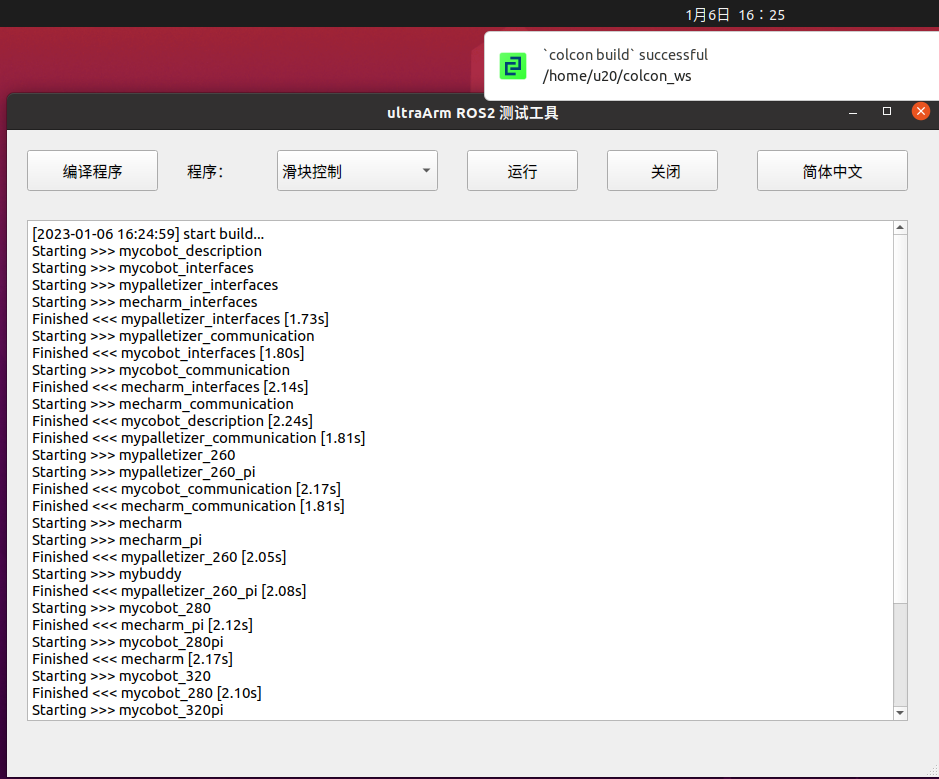The height and width of the screenshot is (779, 939).
Task: Click the 运行 run button
Action: (522, 171)
